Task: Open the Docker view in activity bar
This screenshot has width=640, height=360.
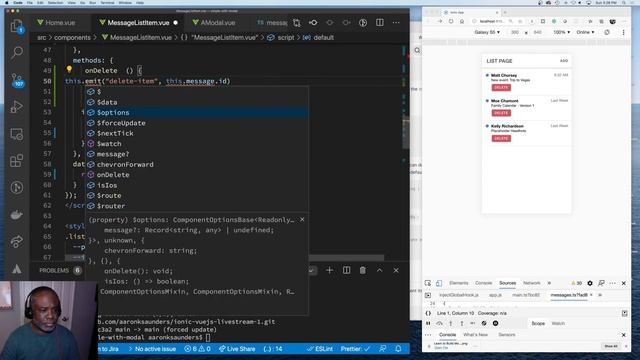Action: pos(16,215)
